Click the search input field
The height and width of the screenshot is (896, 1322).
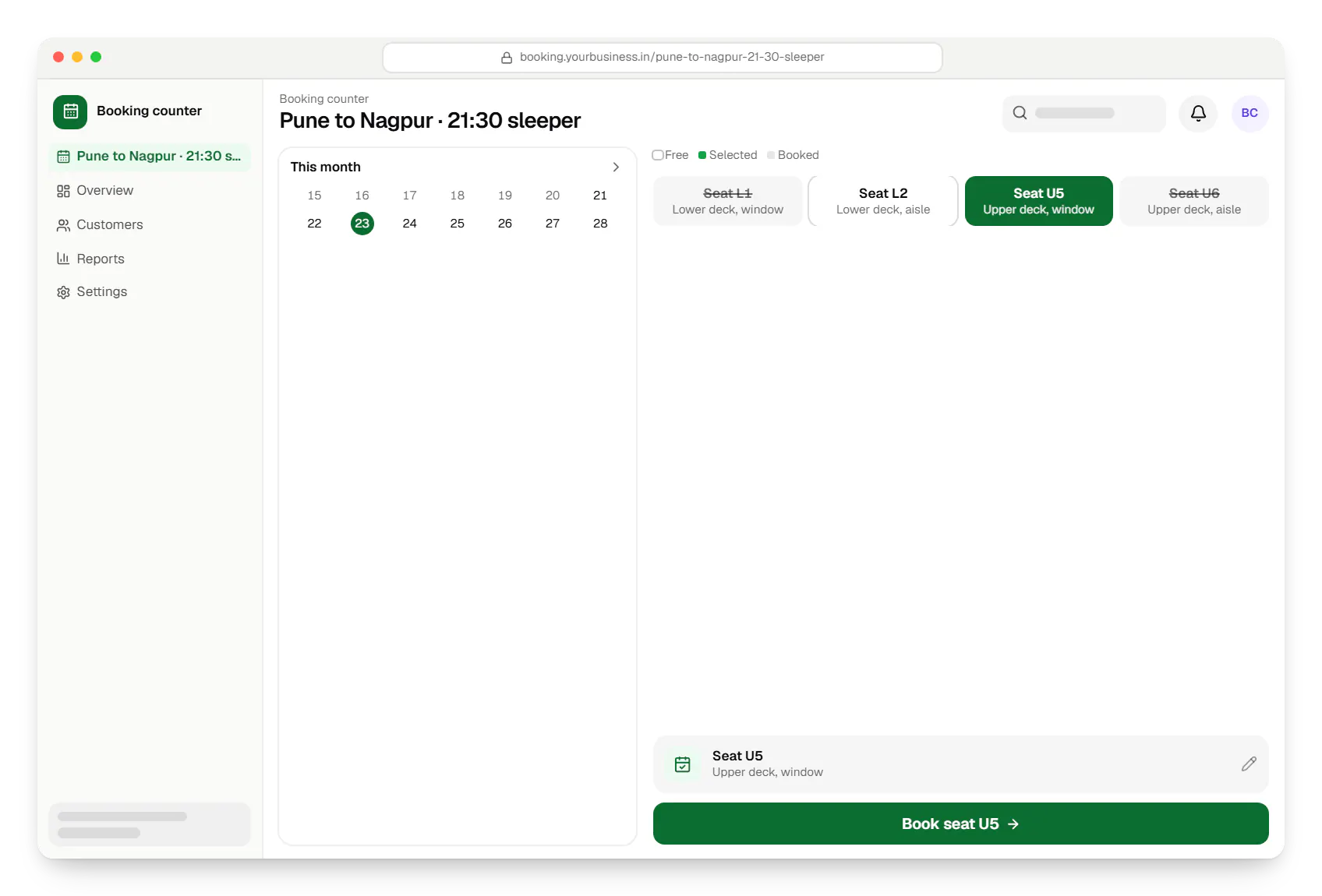(1084, 113)
